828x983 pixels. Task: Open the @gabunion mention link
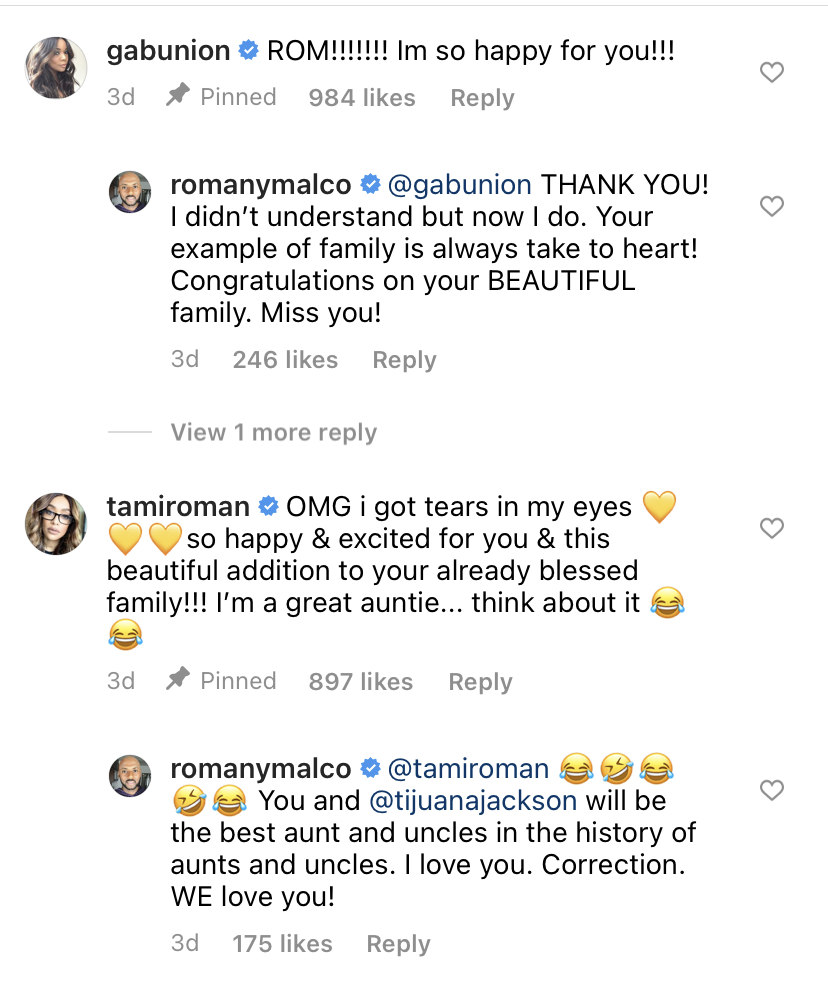pyautogui.click(x=460, y=185)
